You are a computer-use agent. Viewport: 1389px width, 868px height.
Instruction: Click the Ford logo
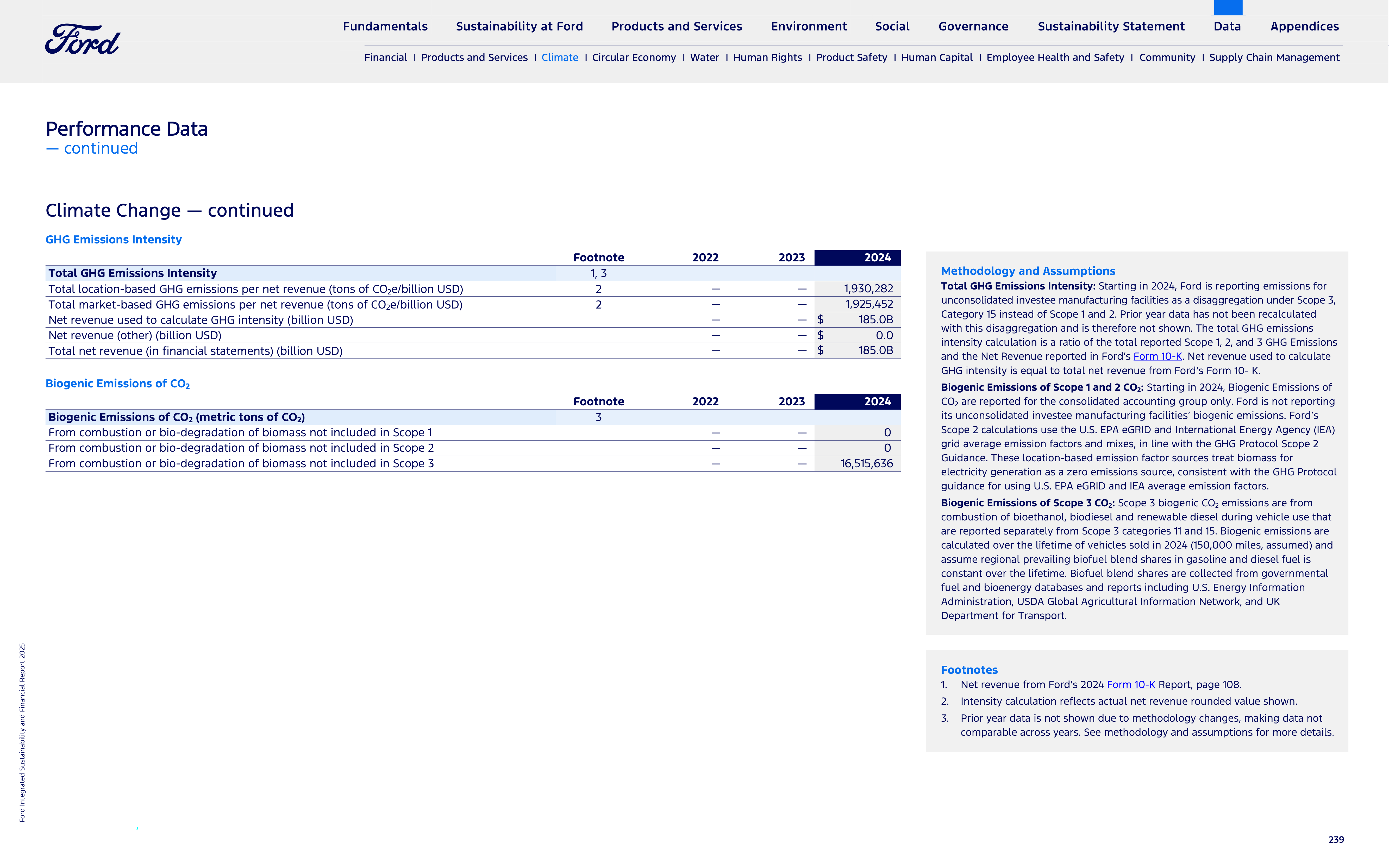[83, 40]
